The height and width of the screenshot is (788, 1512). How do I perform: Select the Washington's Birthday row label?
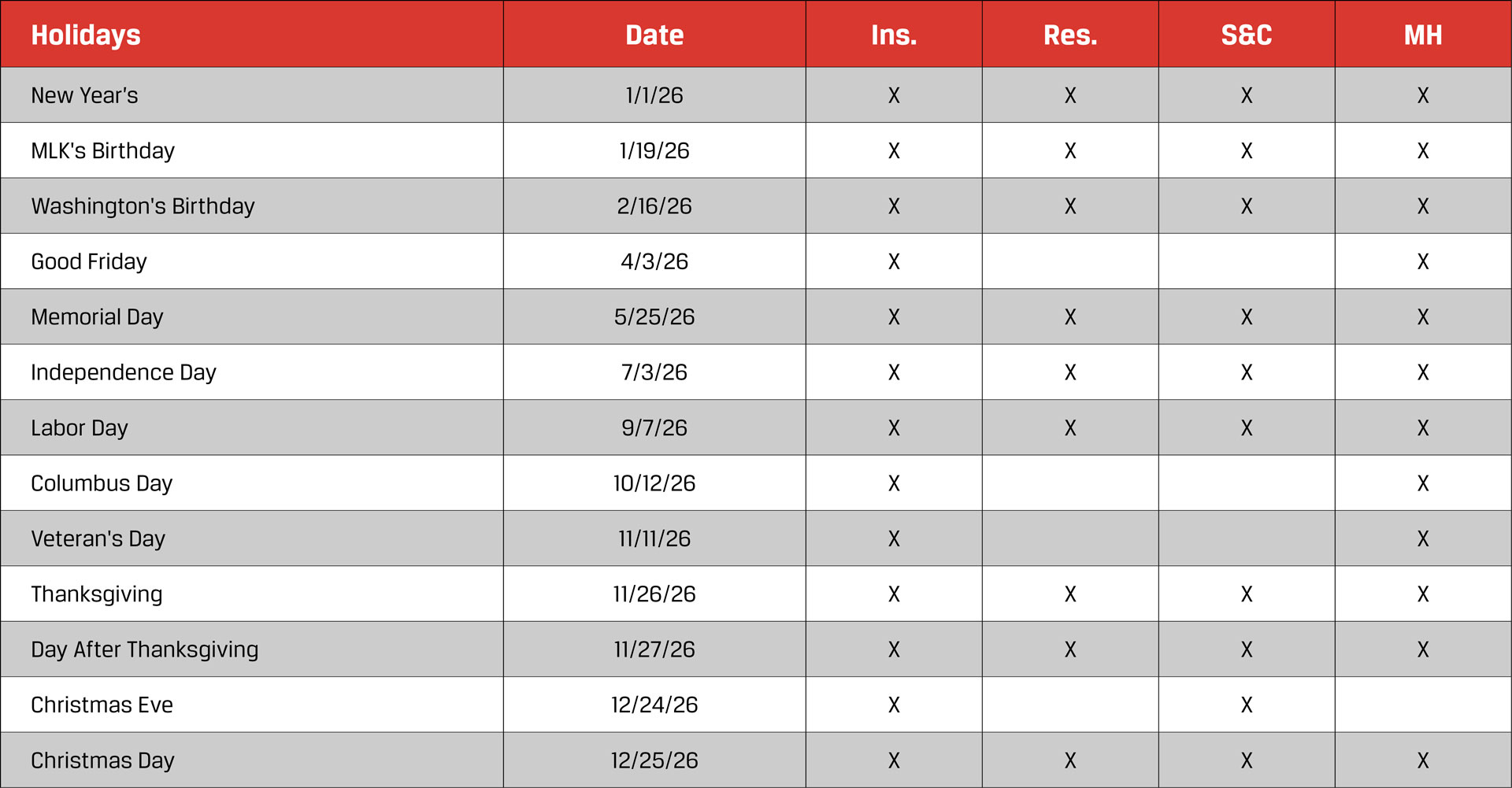click(x=143, y=206)
